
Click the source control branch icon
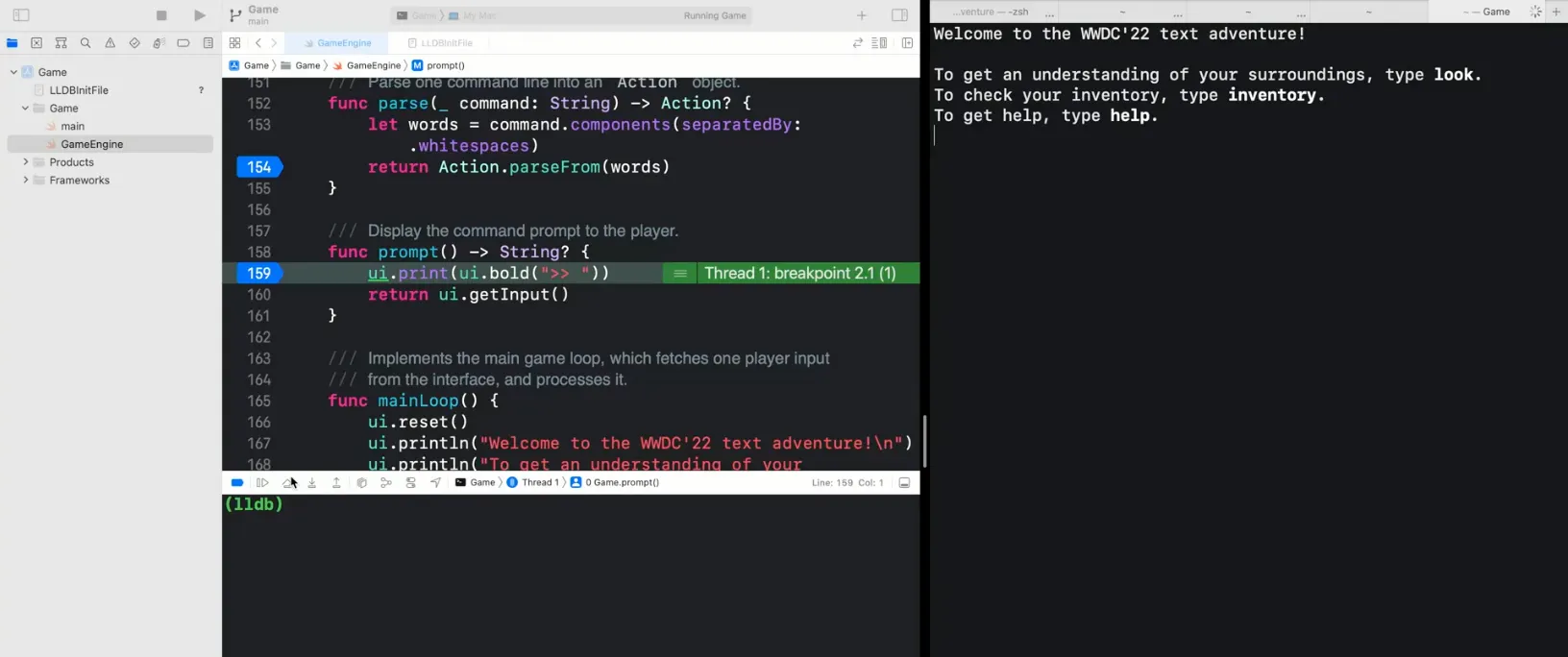point(235,15)
